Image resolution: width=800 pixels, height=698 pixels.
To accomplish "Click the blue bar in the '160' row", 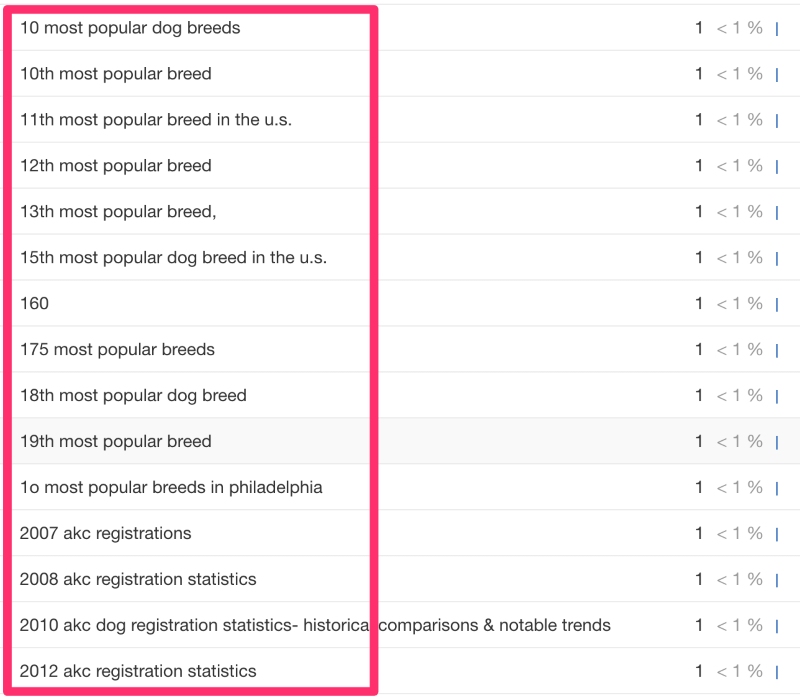I will (x=777, y=305).
